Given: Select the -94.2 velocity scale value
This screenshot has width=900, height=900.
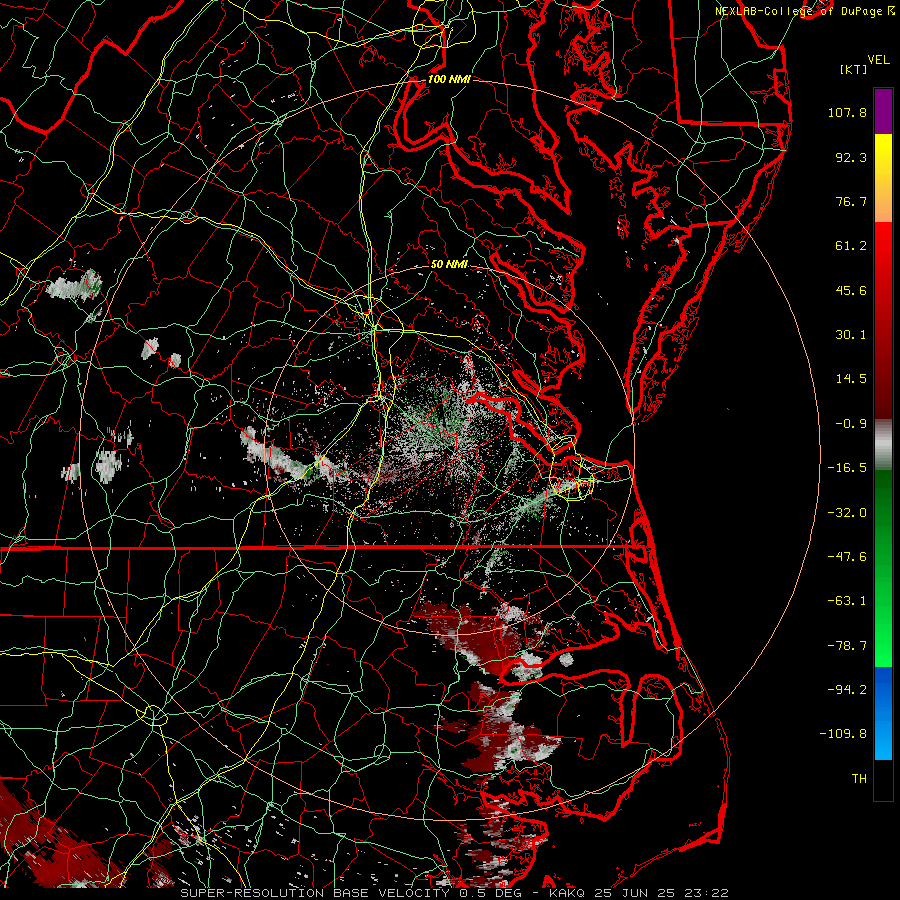Looking at the screenshot, I should point(847,689).
